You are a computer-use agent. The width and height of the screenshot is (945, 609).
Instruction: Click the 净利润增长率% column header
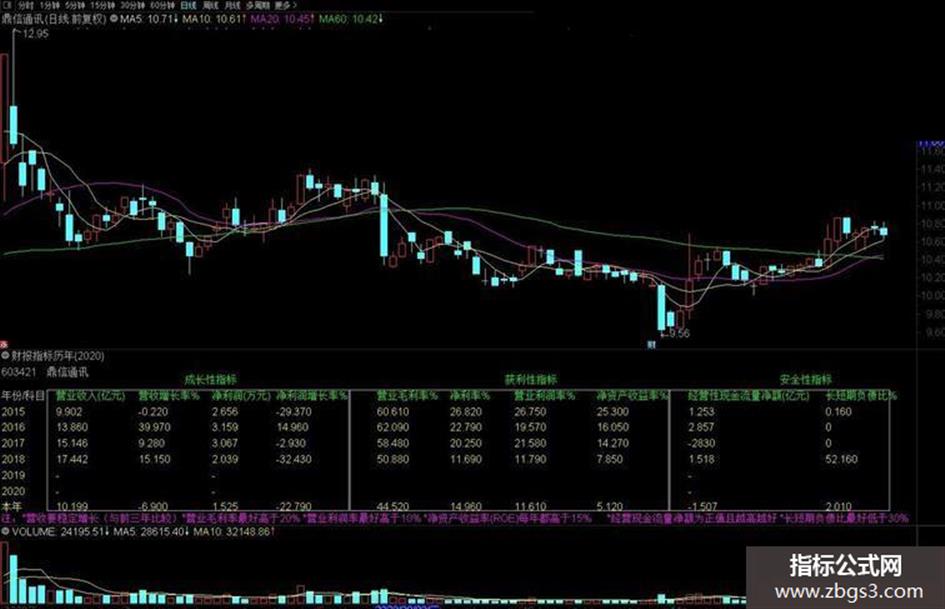pos(312,396)
